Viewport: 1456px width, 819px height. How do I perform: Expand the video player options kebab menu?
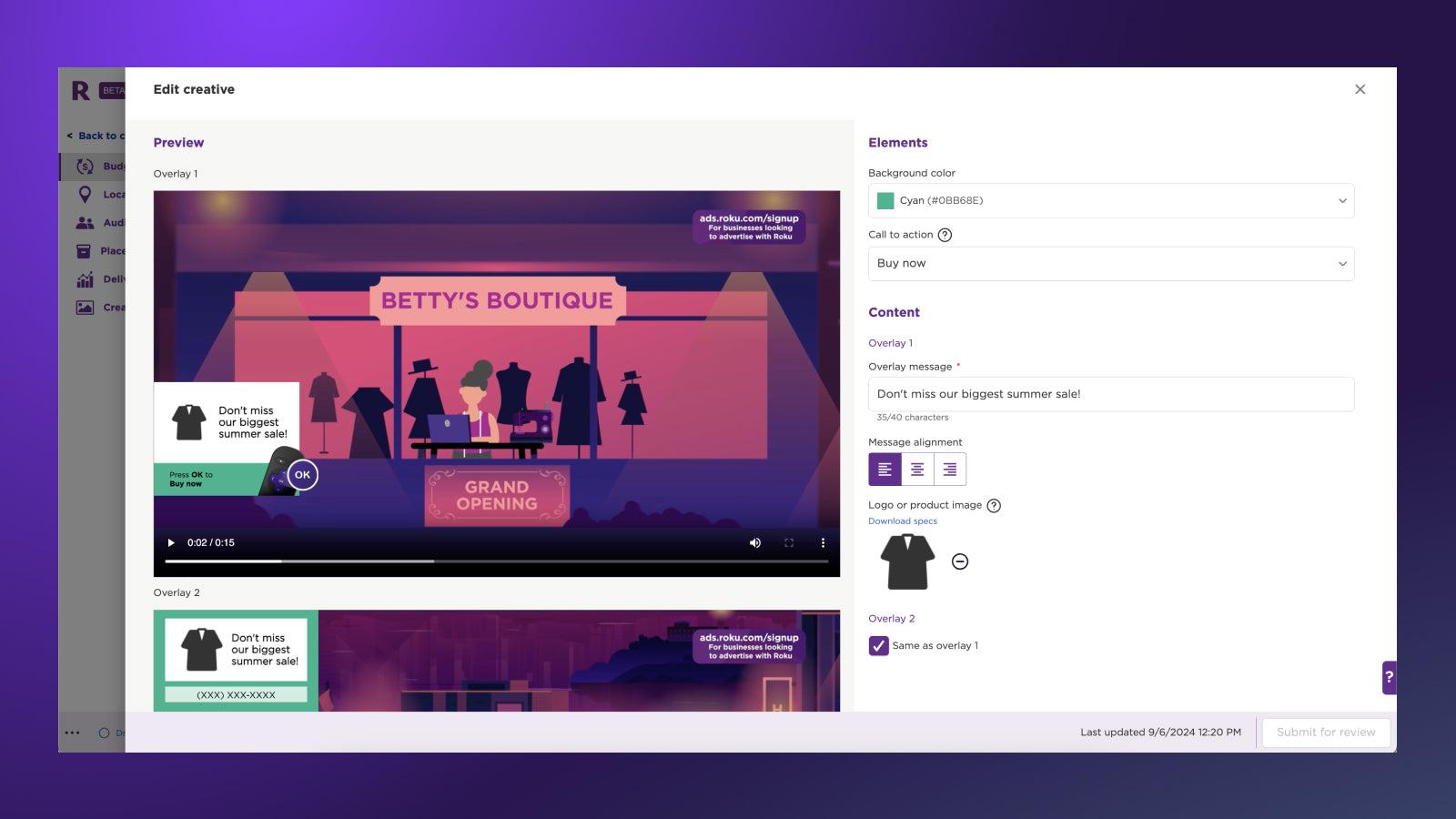coord(824,542)
